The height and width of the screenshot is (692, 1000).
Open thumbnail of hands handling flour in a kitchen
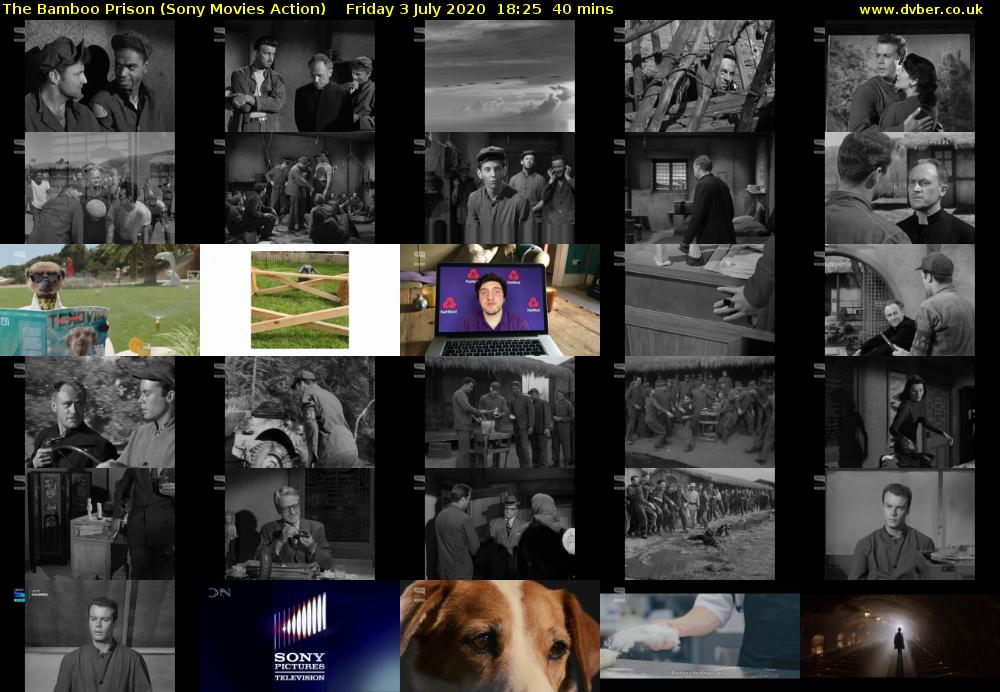pos(700,636)
